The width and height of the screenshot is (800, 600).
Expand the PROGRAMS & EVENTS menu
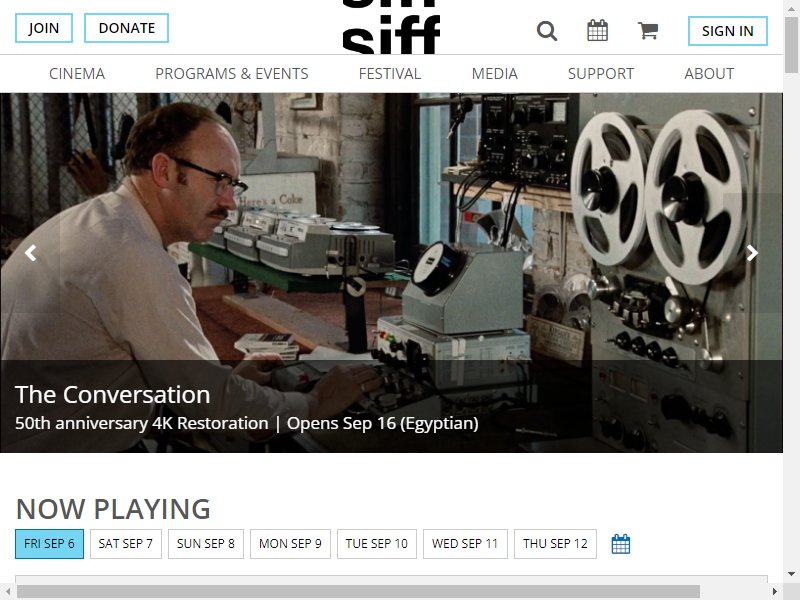point(232,74)
